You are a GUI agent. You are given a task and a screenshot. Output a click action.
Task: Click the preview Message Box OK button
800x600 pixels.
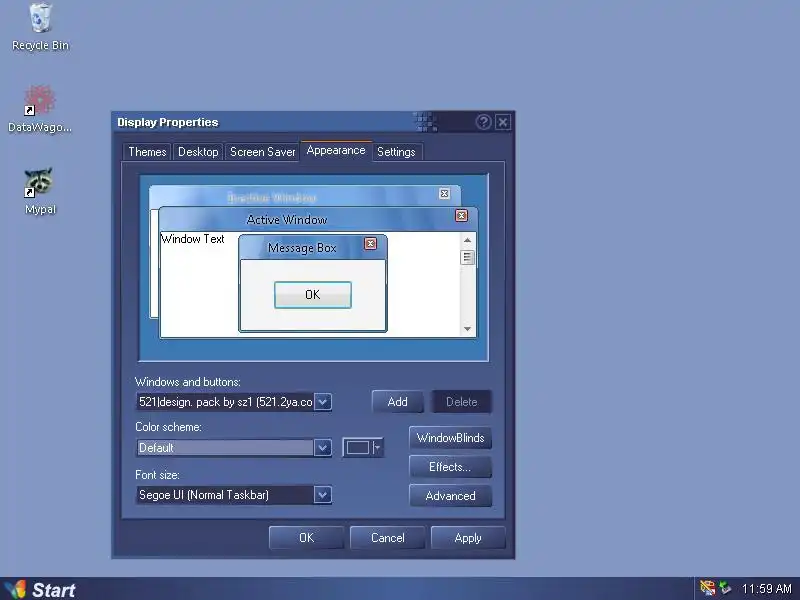313,295
